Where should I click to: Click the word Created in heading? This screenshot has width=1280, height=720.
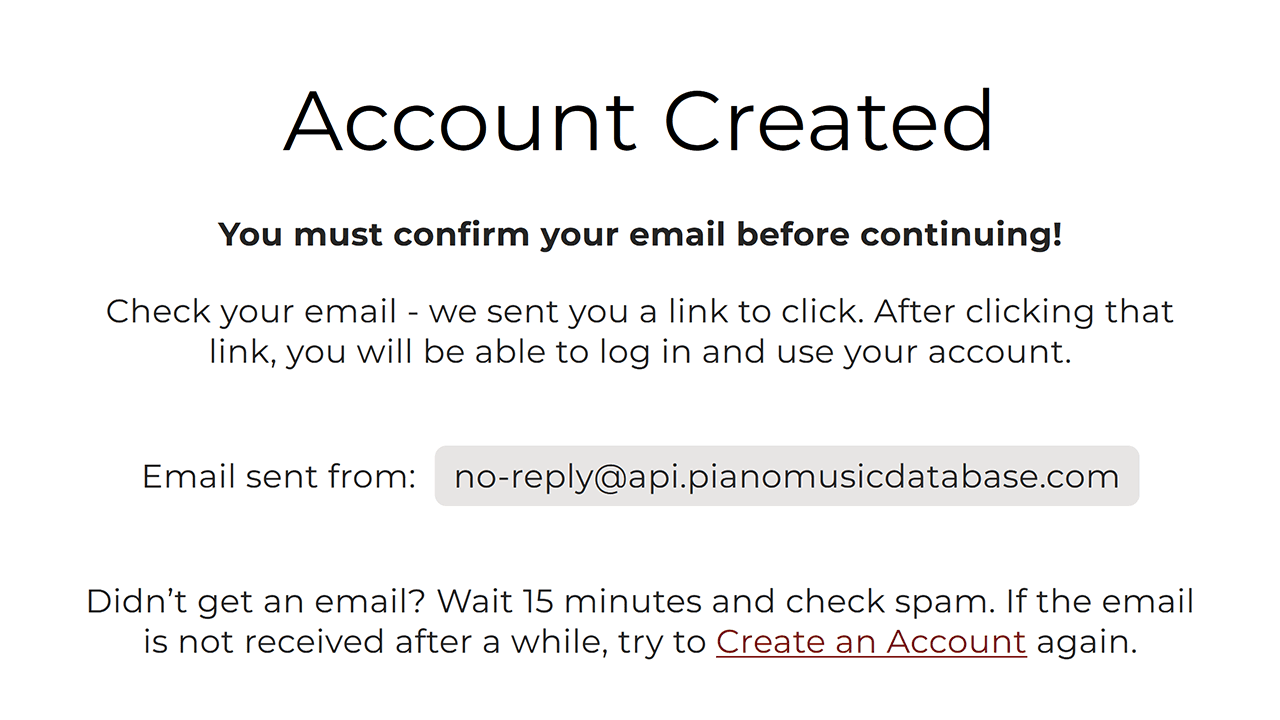point(829,120)
